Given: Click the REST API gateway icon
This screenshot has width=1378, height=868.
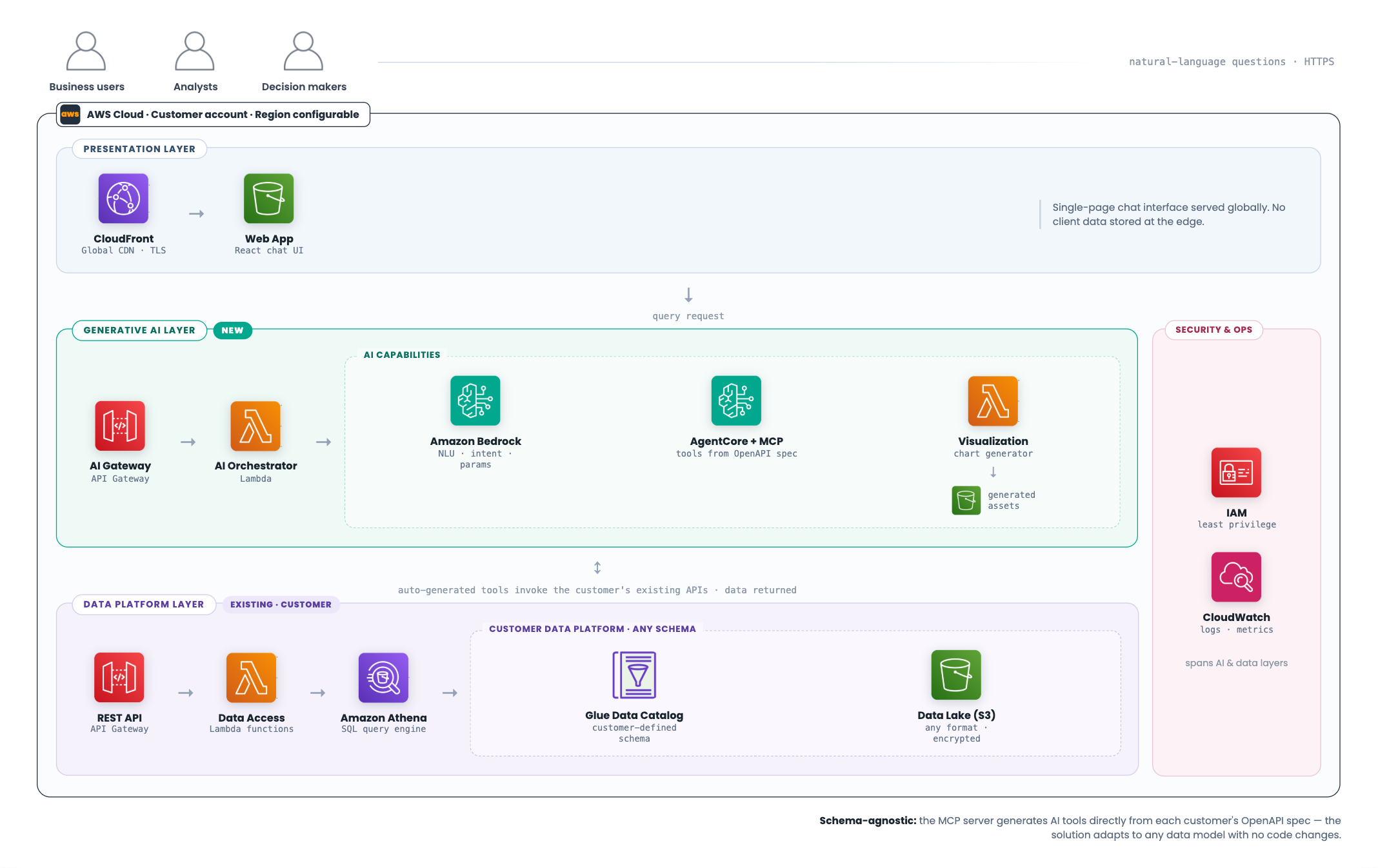Looking at the screenshot, I should 119,677.
